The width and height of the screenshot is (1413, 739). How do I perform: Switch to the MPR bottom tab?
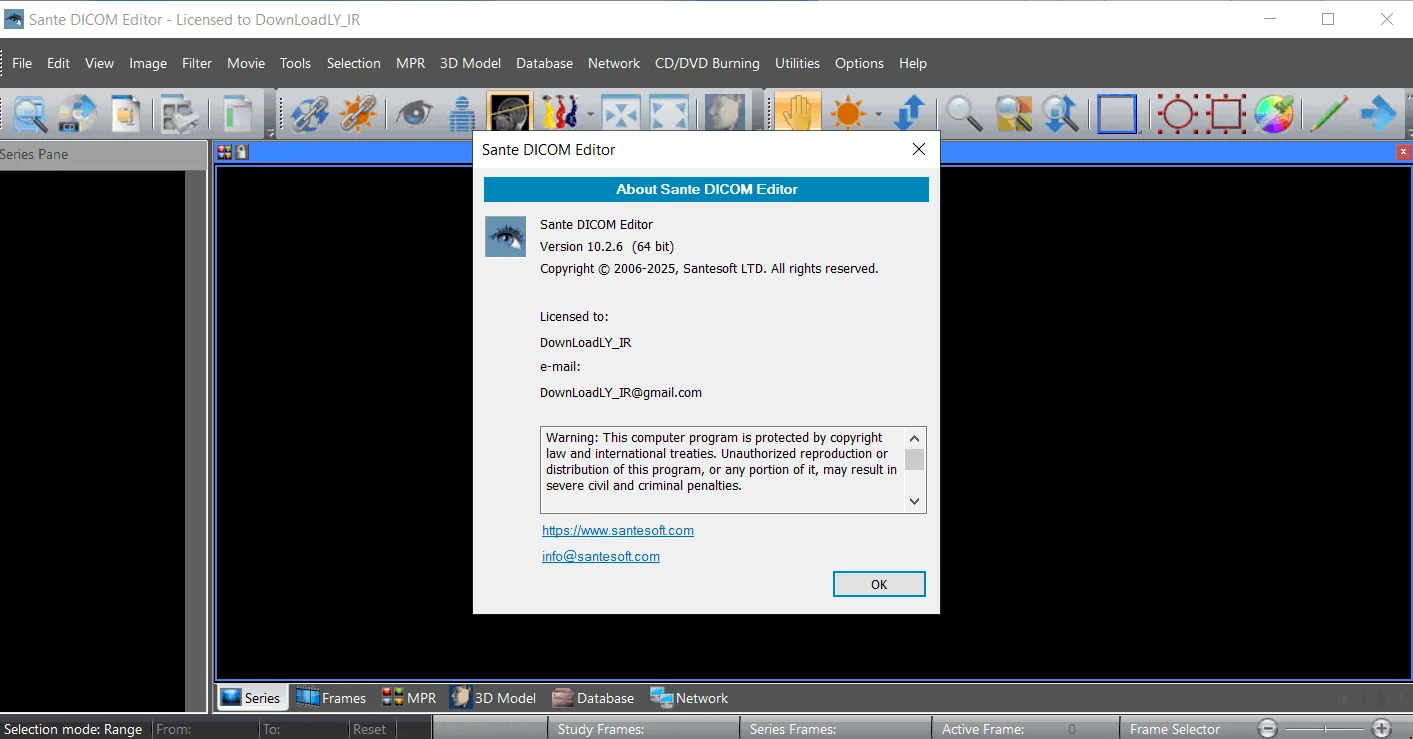tap(409, 698)
